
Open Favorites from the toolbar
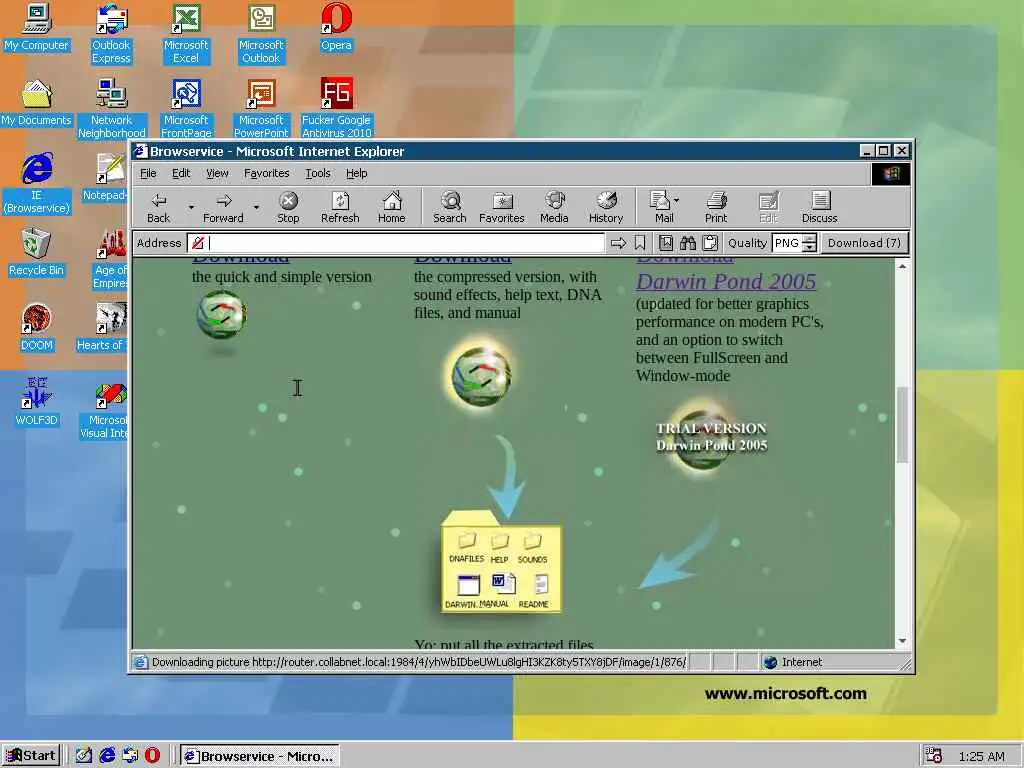pyautogui.click(x=502, y=207)
